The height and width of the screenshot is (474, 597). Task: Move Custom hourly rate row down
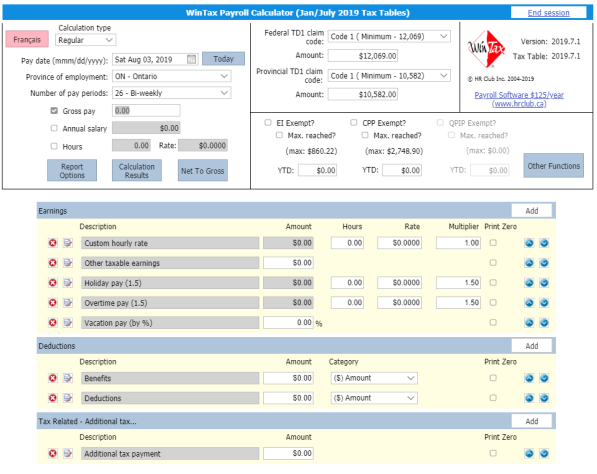544,243
